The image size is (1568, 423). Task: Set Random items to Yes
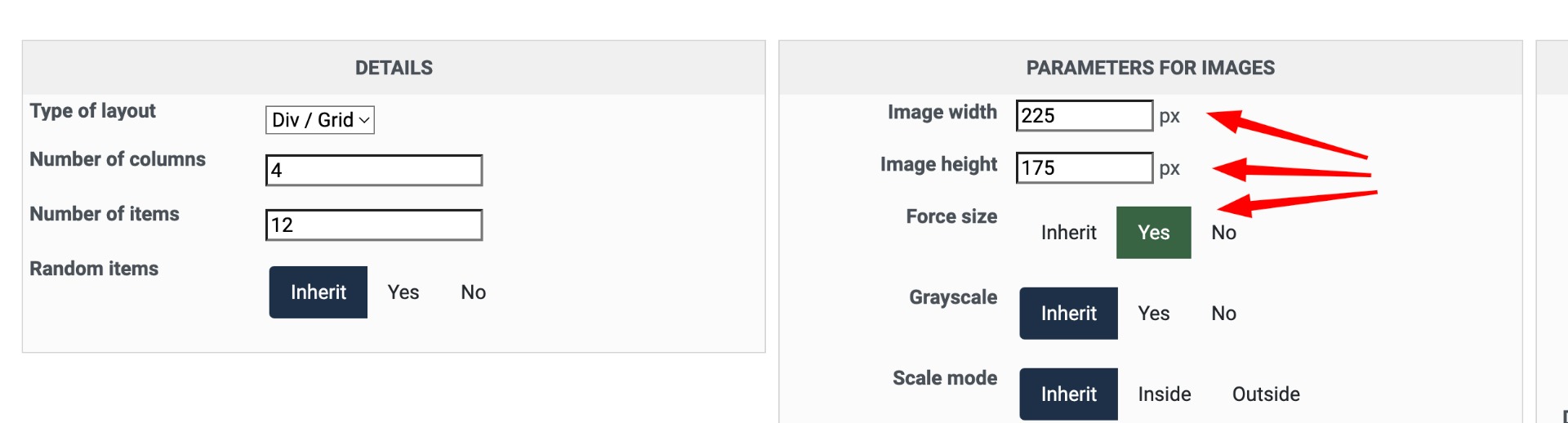[x=403, y=292]
